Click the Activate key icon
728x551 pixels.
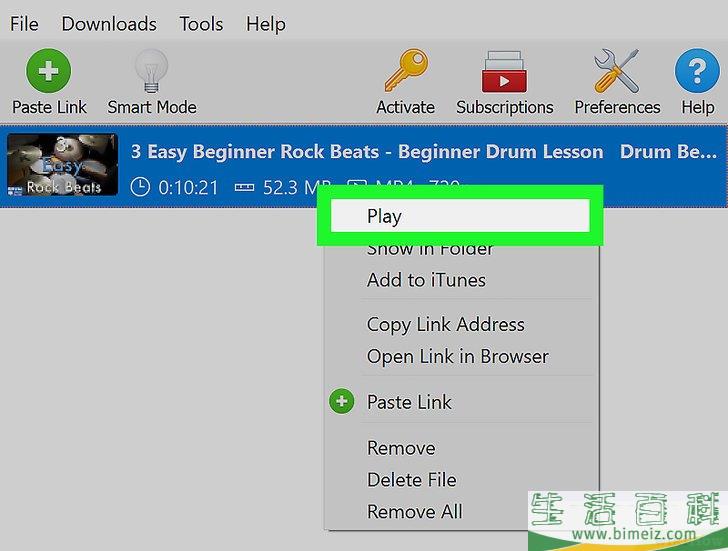pos(405,72)
